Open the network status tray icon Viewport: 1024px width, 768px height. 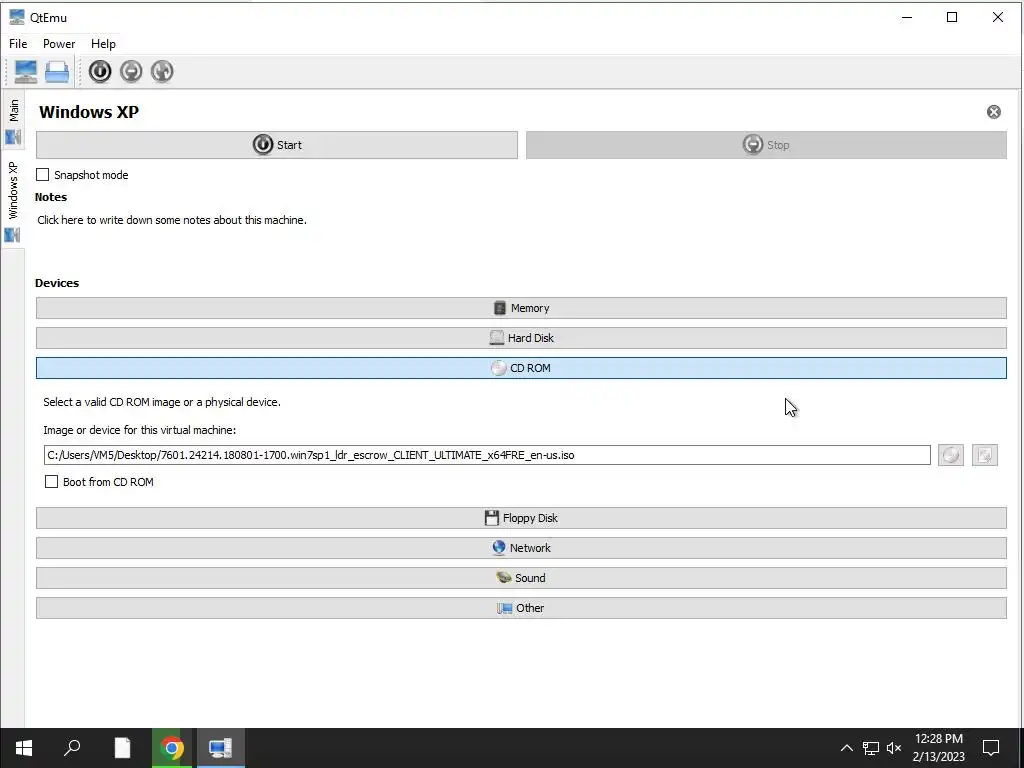tap(871, 748)
